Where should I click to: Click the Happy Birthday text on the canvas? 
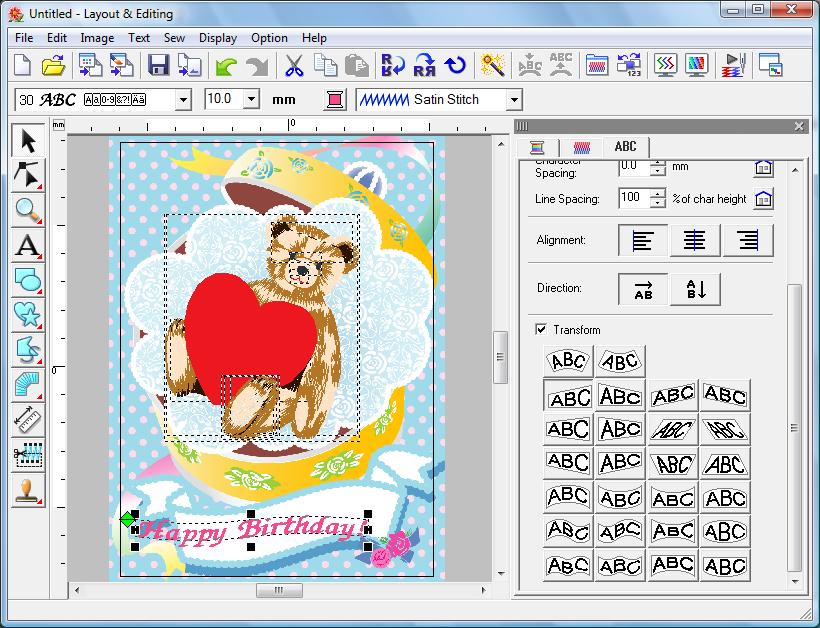pos(251,530)
